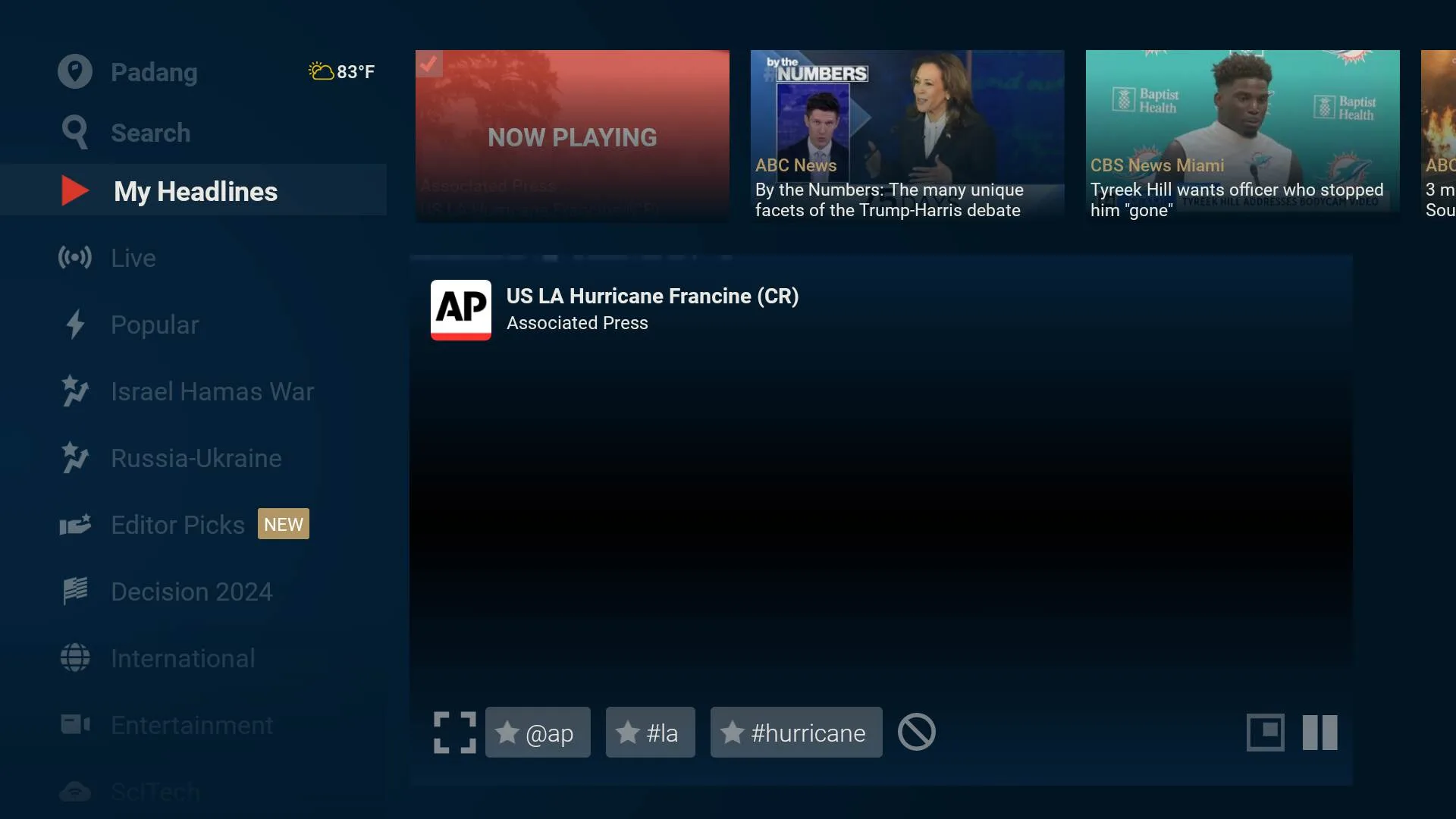Click the NEW badge next to Editor Picks
This screenshot has height=819, width=1456.
(x=284, y=524)
